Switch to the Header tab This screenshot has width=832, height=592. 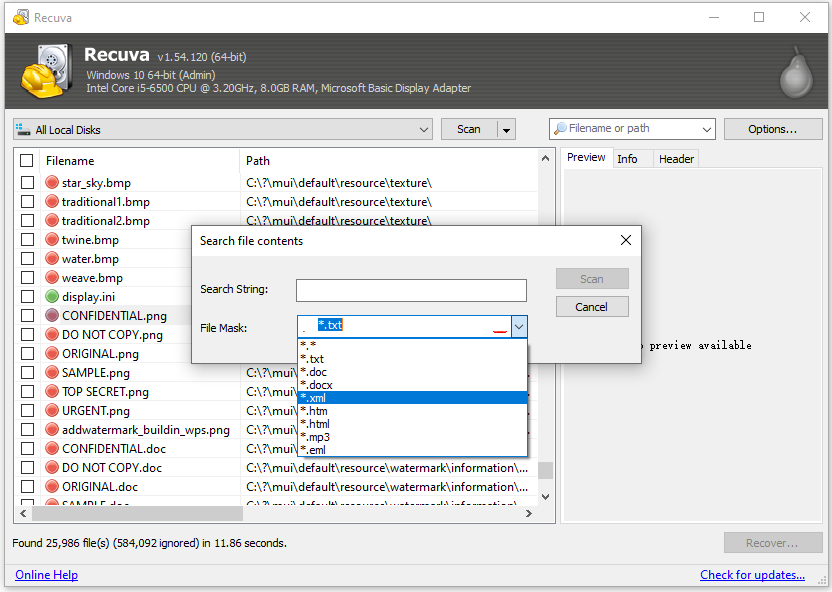(x=676, y=159)
